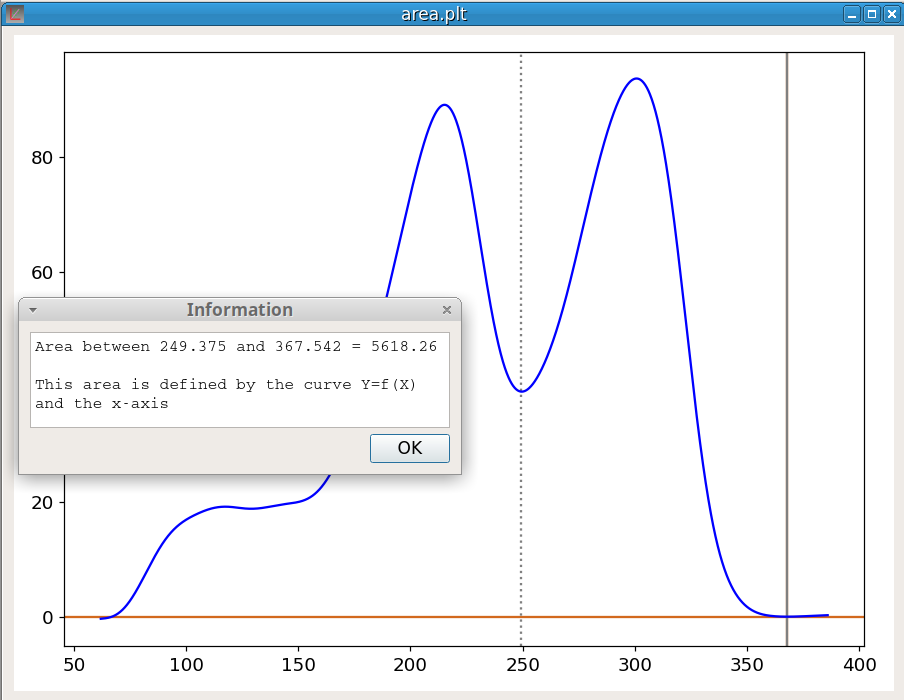
Task: Click the y-axis tick label 60
Action: pos(42,273)
